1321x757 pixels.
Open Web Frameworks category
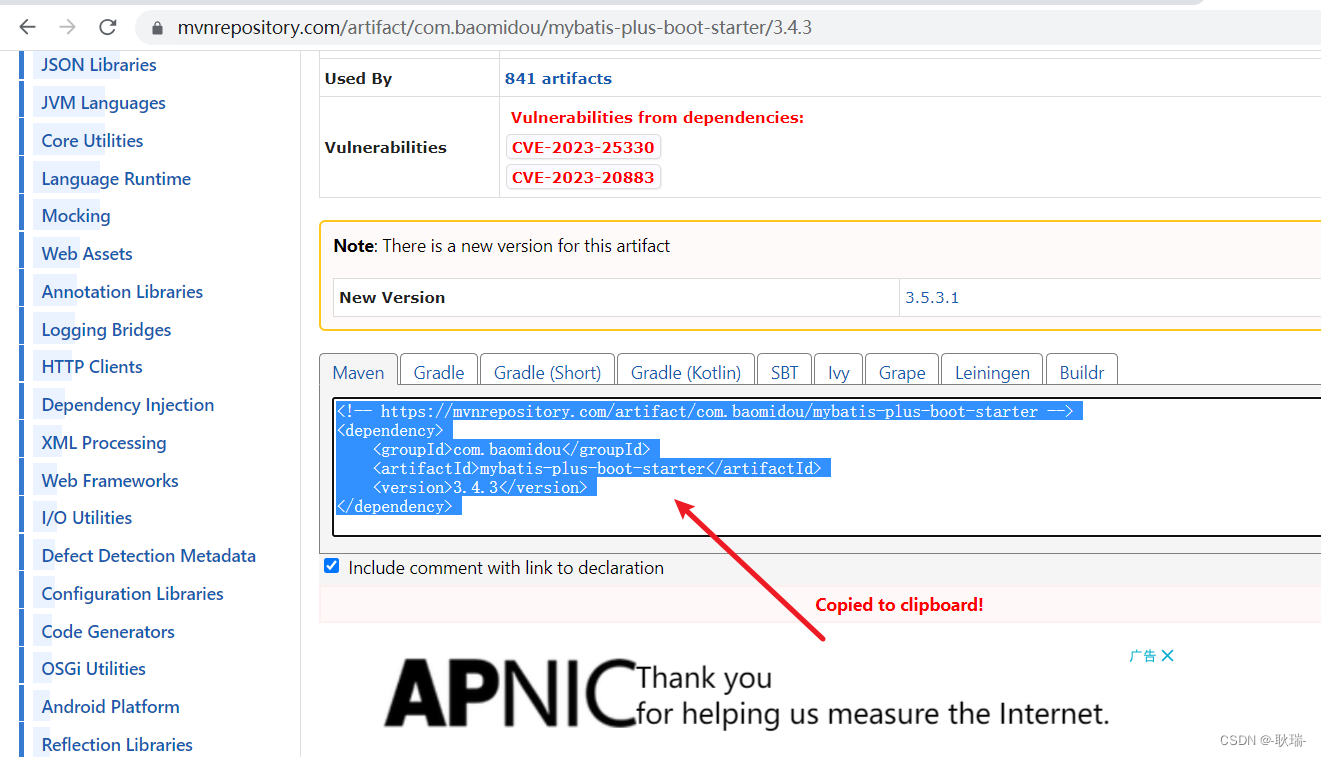point(110,481)
